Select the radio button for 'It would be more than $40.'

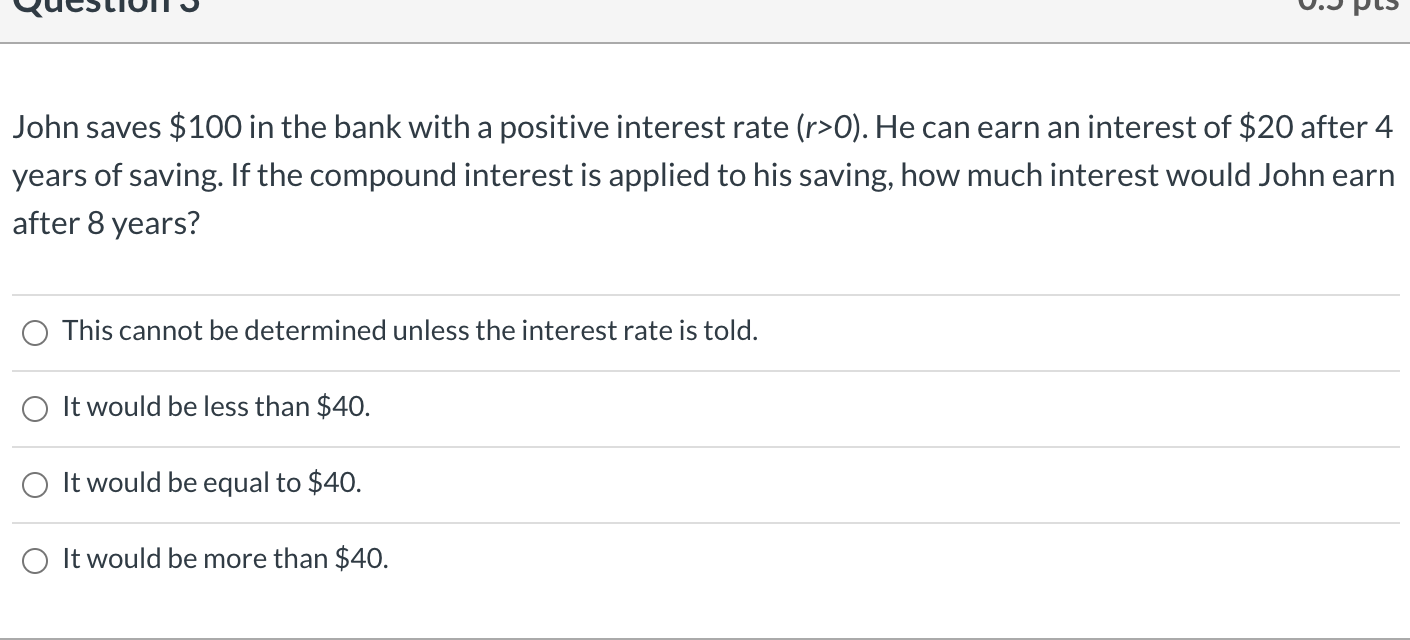pyautogui.click(x=35, y=561)
